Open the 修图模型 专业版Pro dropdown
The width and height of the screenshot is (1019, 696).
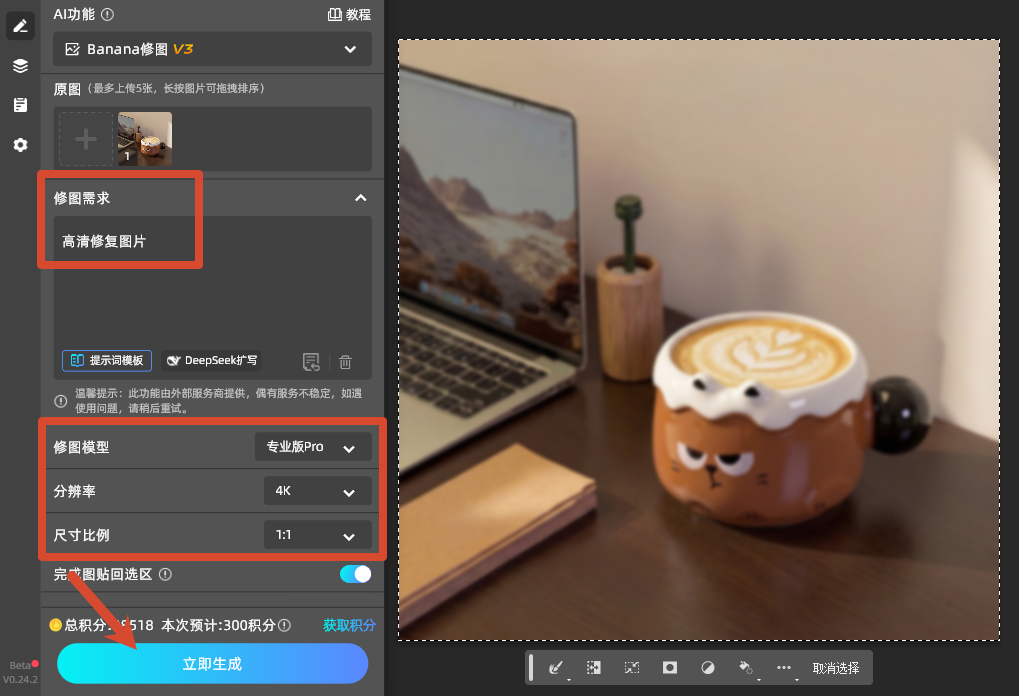tap(313, 447)
